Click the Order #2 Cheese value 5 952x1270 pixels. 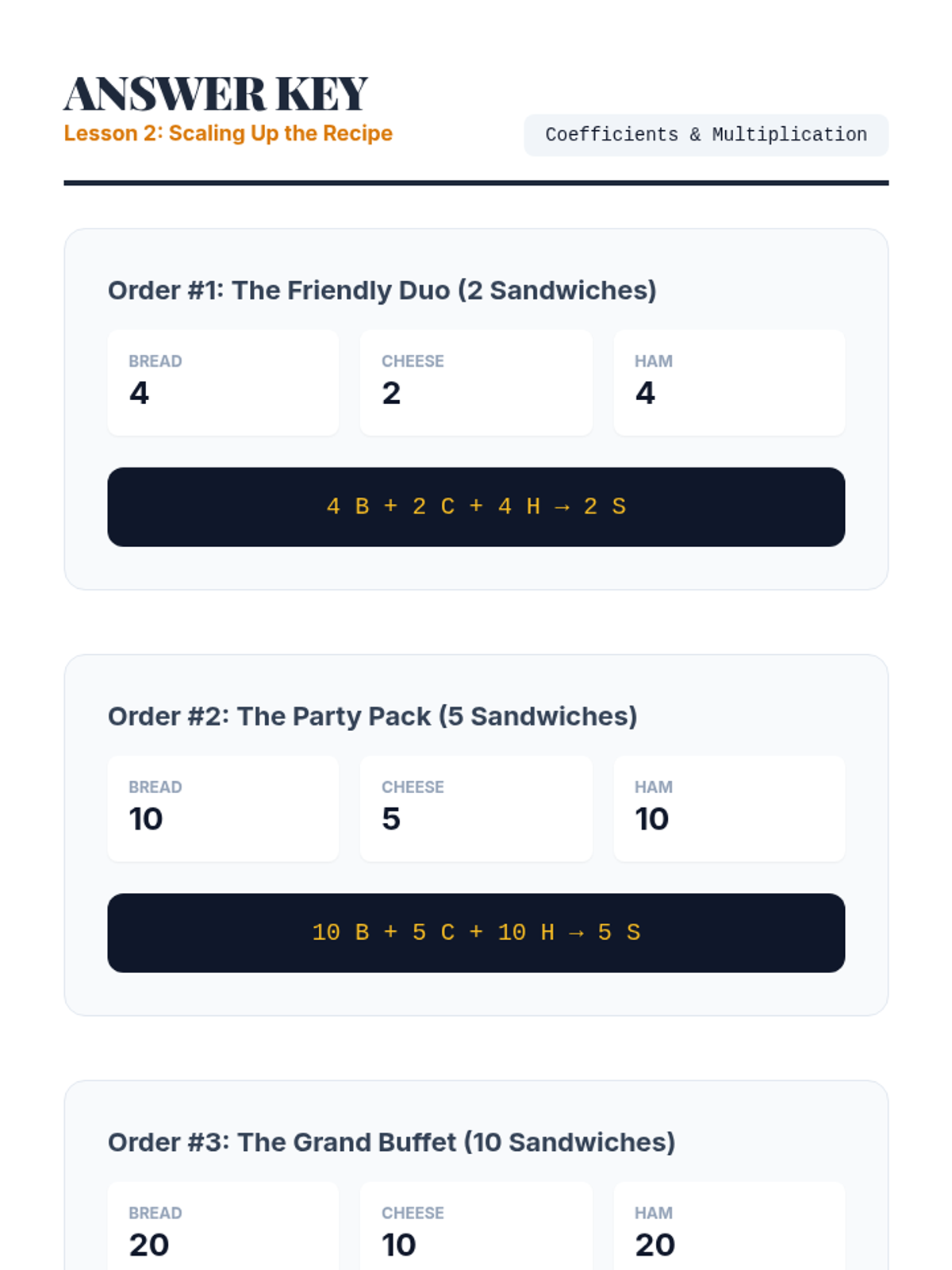(x=391, y=819)
